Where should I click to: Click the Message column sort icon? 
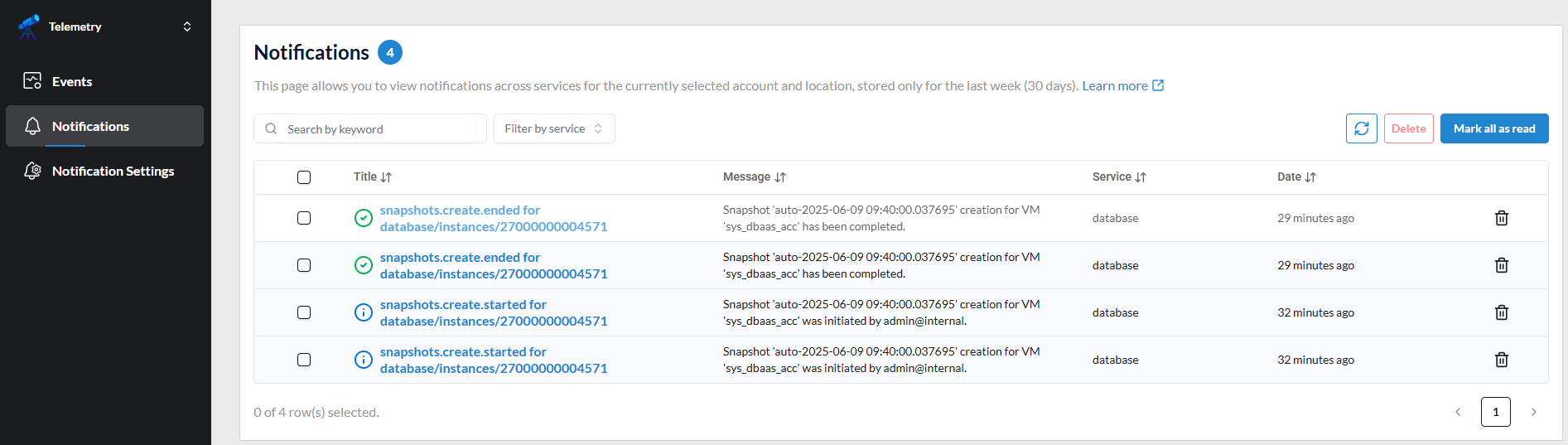pos(780,177)
